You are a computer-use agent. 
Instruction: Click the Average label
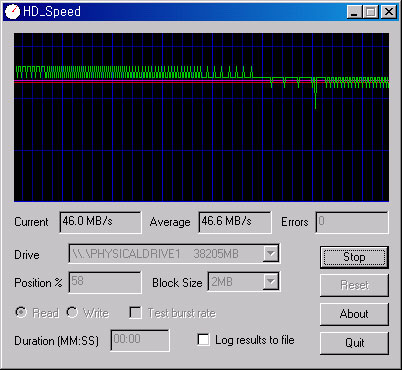tap(170, 222)
